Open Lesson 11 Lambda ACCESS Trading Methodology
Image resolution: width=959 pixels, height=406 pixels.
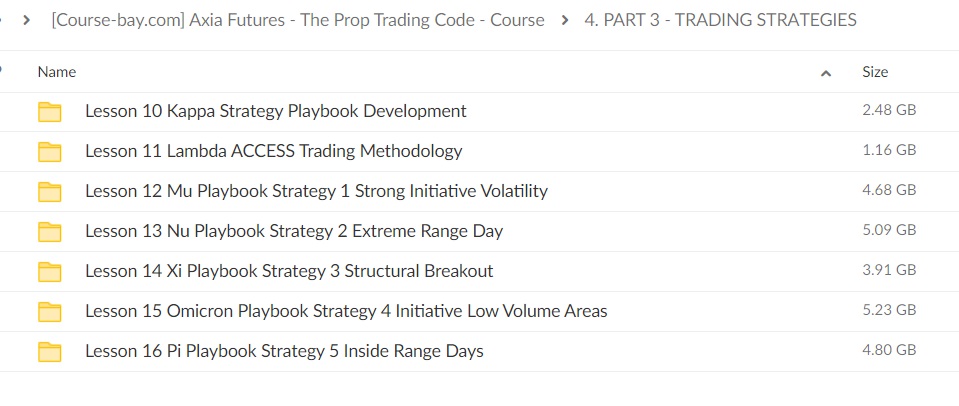pyautogui.click(x=273, y=151)
